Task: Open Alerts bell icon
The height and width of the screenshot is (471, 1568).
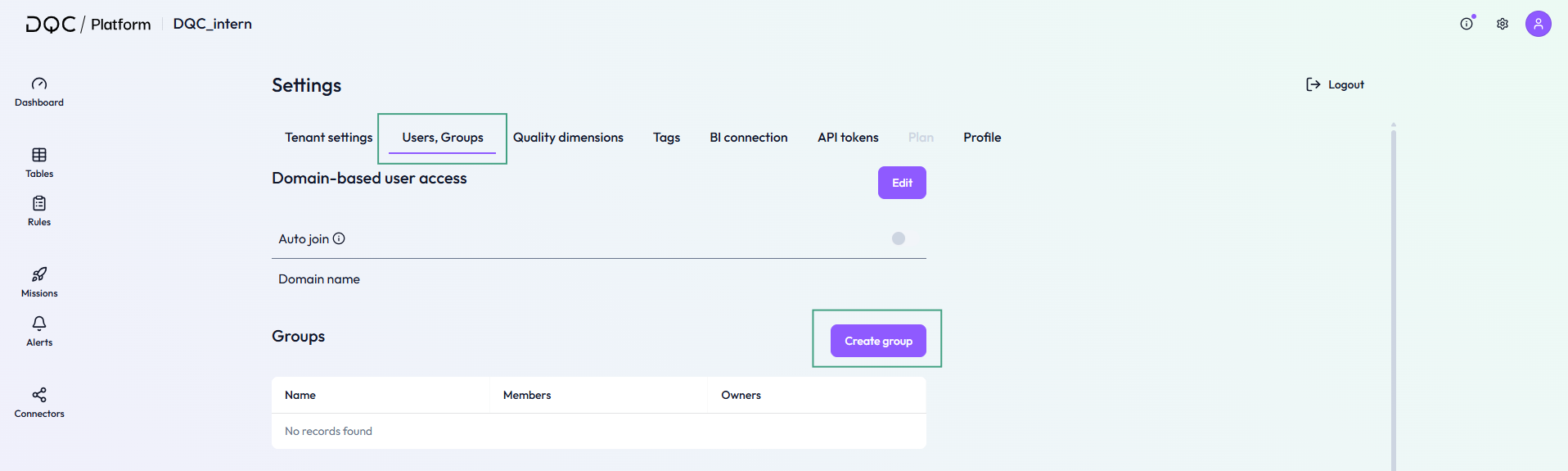Action: [x=39, y=324]
